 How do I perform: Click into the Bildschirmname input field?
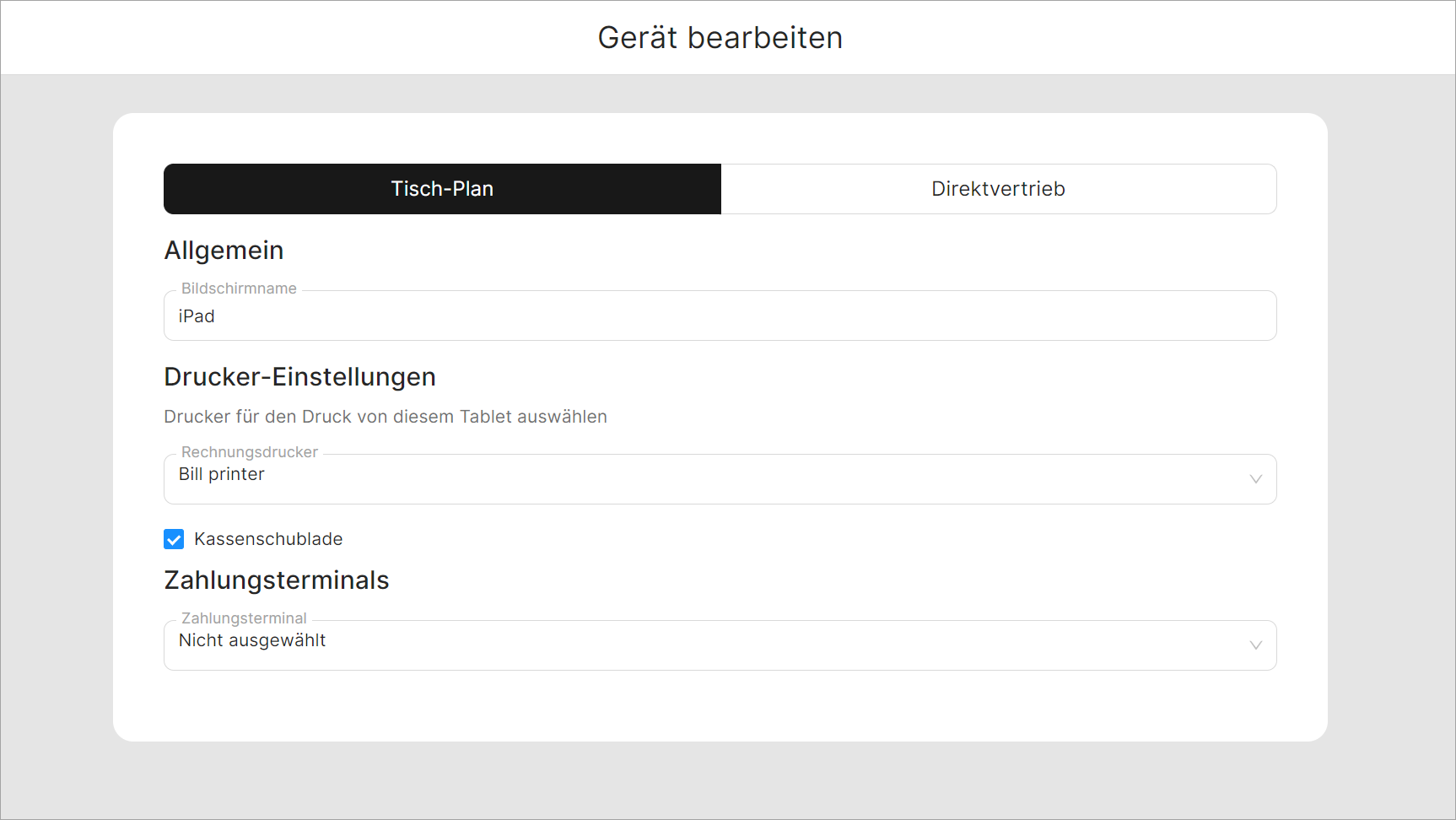pos(720,316)
